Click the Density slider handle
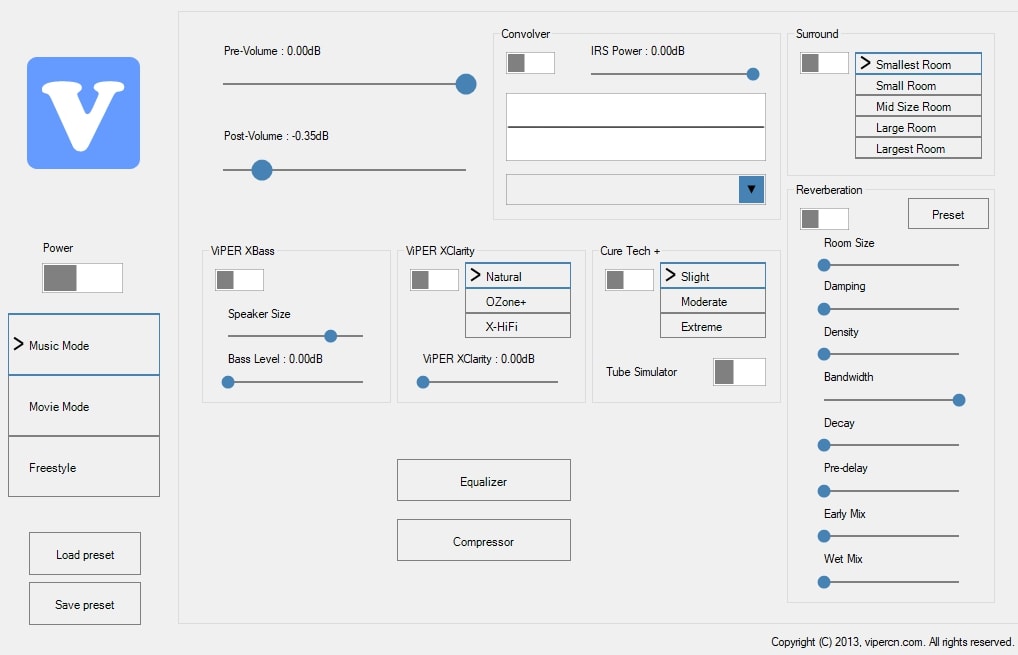 [x=824, y=354]
